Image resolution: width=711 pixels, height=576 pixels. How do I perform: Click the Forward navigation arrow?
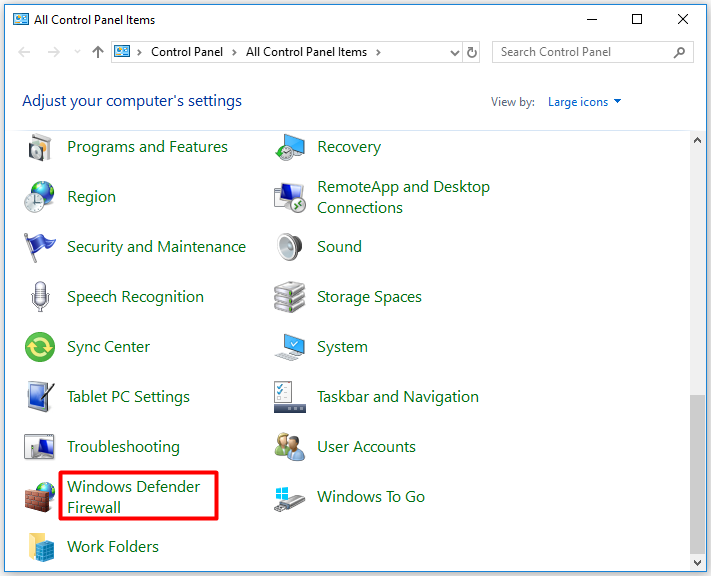[54, 52]
